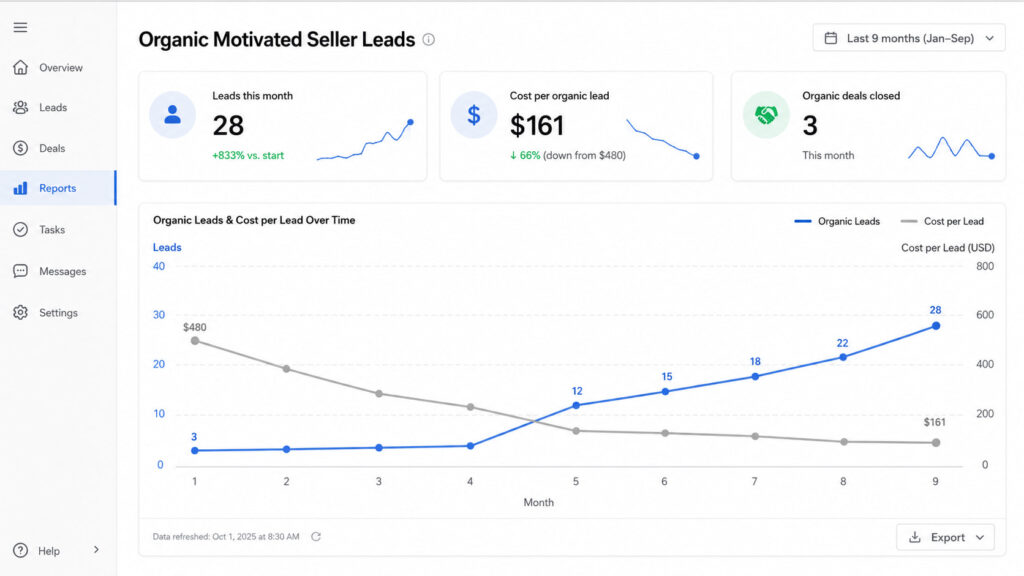
Task: Click the "Cost per Lead (USD)" axis label
Action: (948, 248)
